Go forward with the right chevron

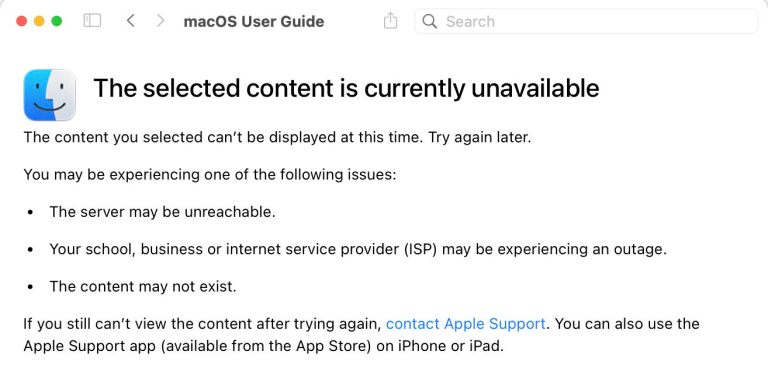tap(160, 21)
